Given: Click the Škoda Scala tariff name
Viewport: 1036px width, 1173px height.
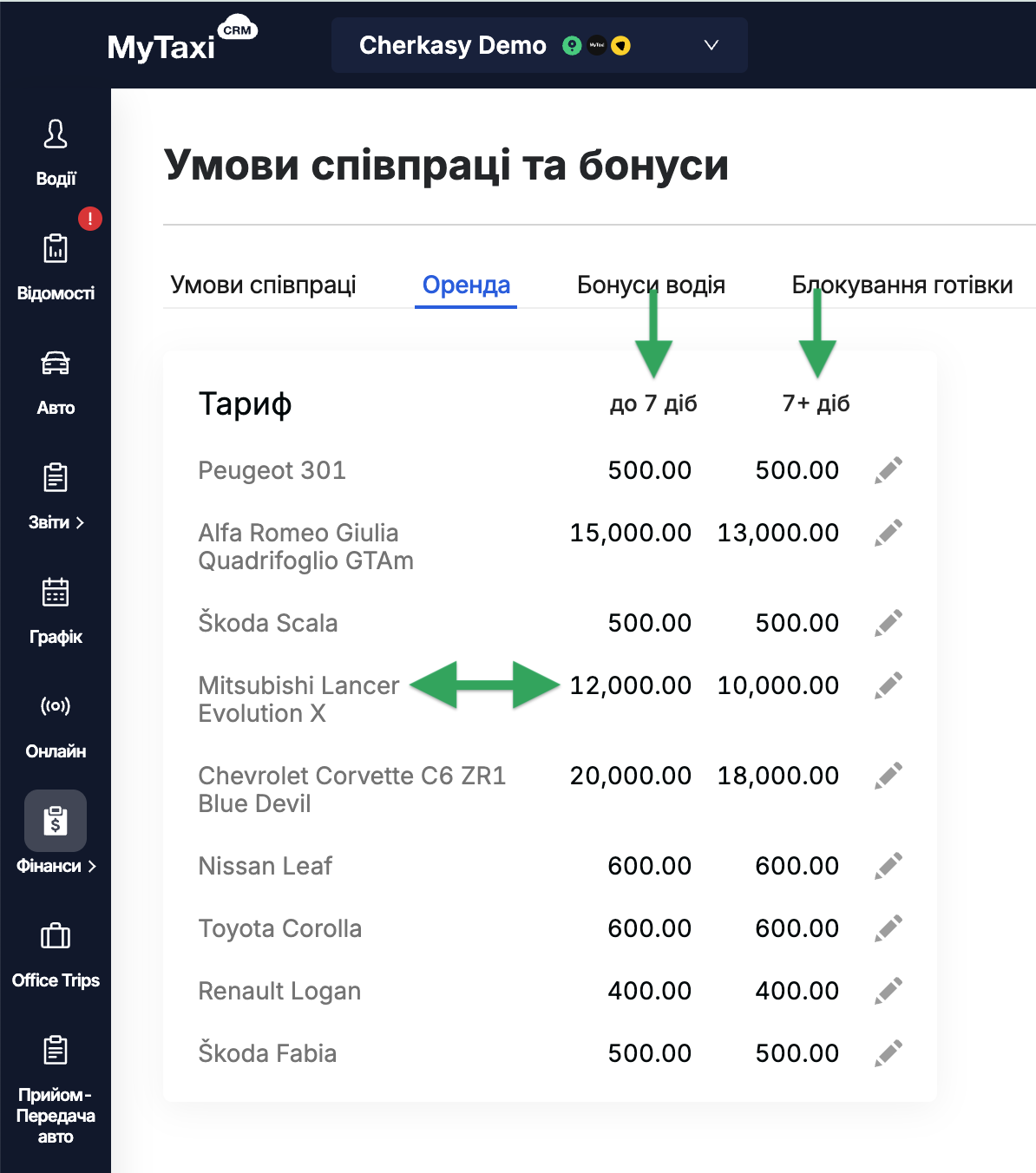Looking at the screenshot, I should coord(267,623).
